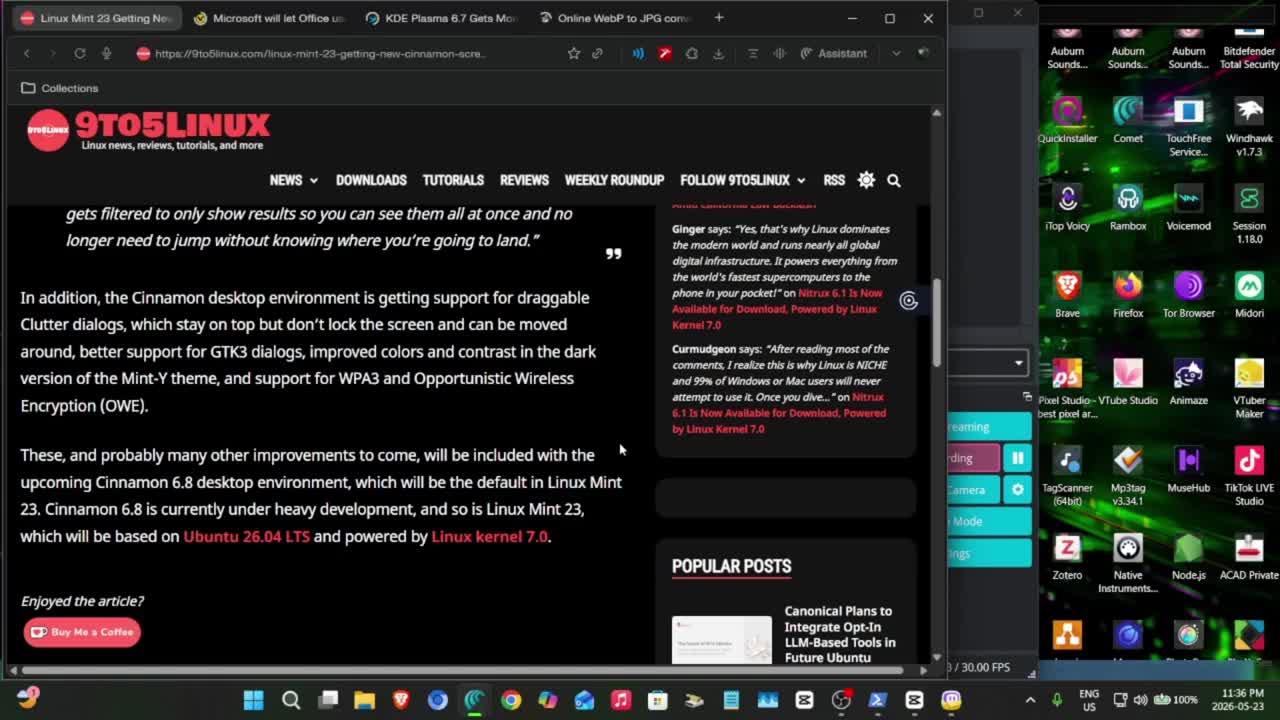
Task: Open the Windows Start menu
Action: [x=254, y=700]
